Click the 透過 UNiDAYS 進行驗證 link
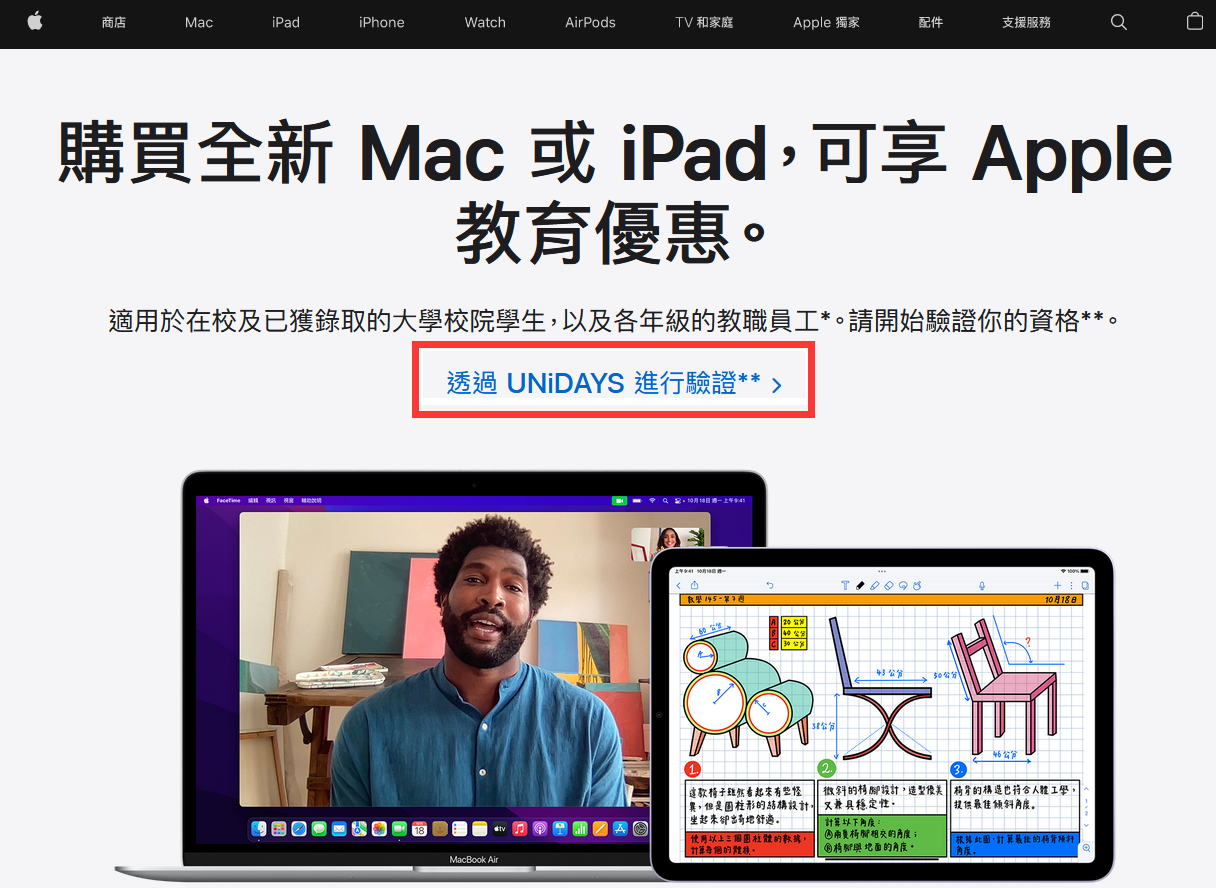The height and width of the screenshot is (888, 1216). coord(613,383)
